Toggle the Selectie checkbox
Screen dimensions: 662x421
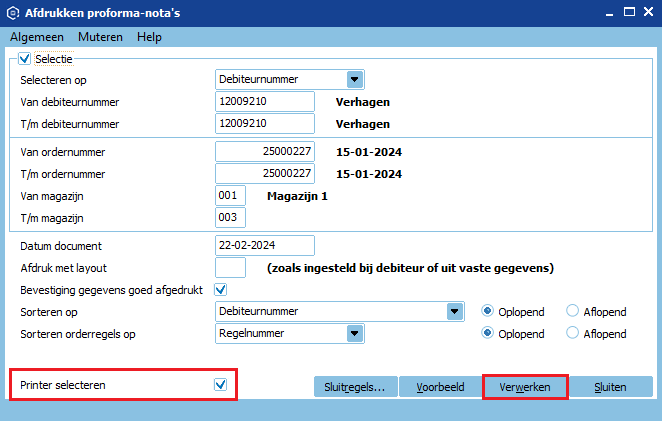click(x=24, y=58)
